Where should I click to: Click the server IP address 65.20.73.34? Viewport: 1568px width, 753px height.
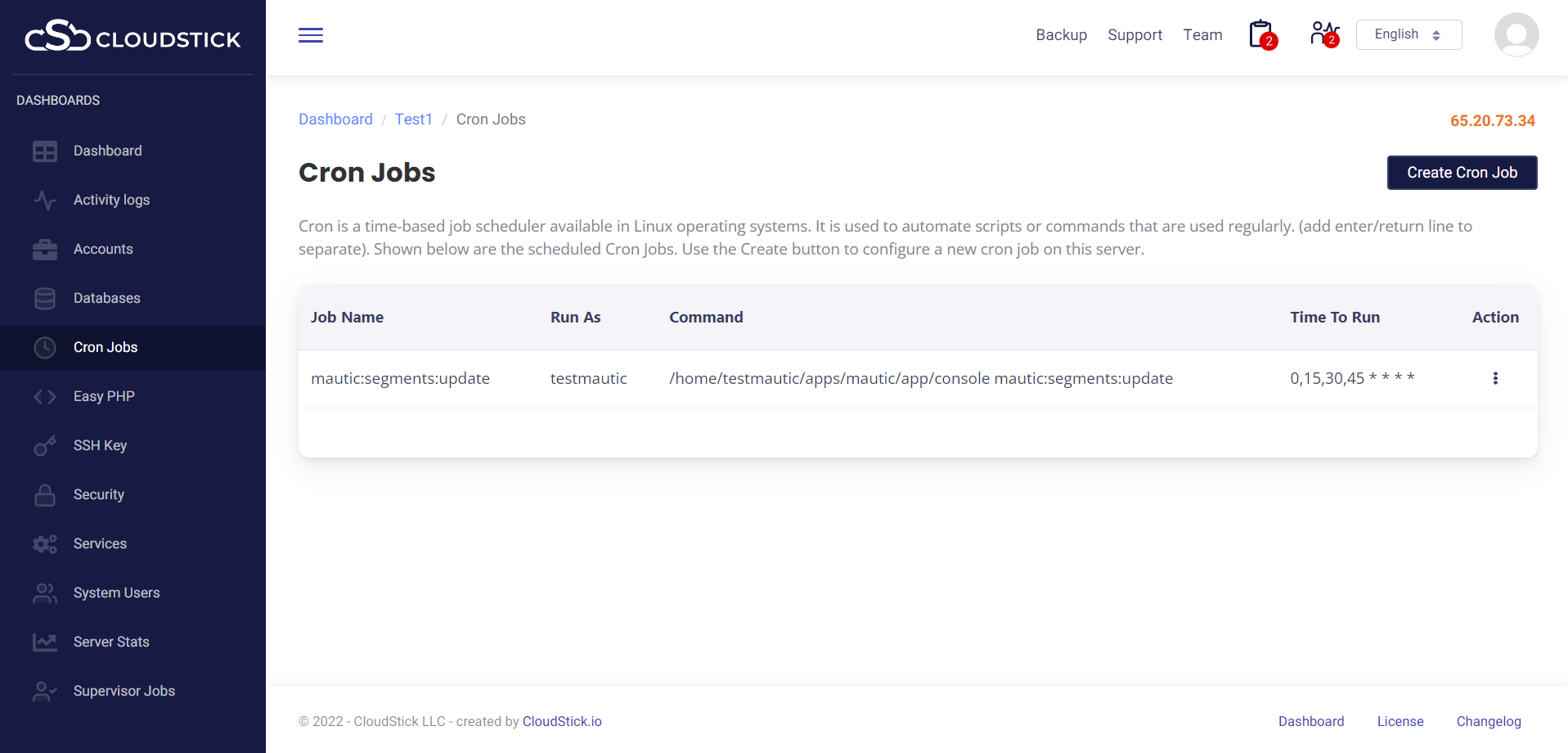[1492, 121]
